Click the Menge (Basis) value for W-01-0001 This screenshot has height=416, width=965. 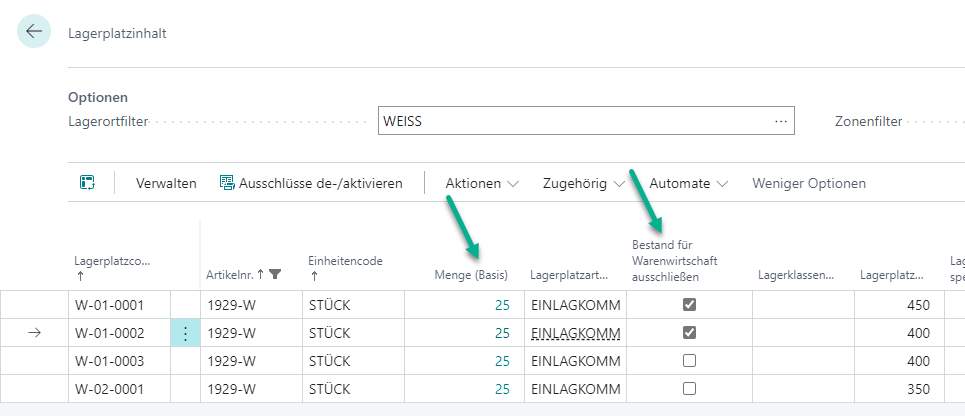point(502,304)
